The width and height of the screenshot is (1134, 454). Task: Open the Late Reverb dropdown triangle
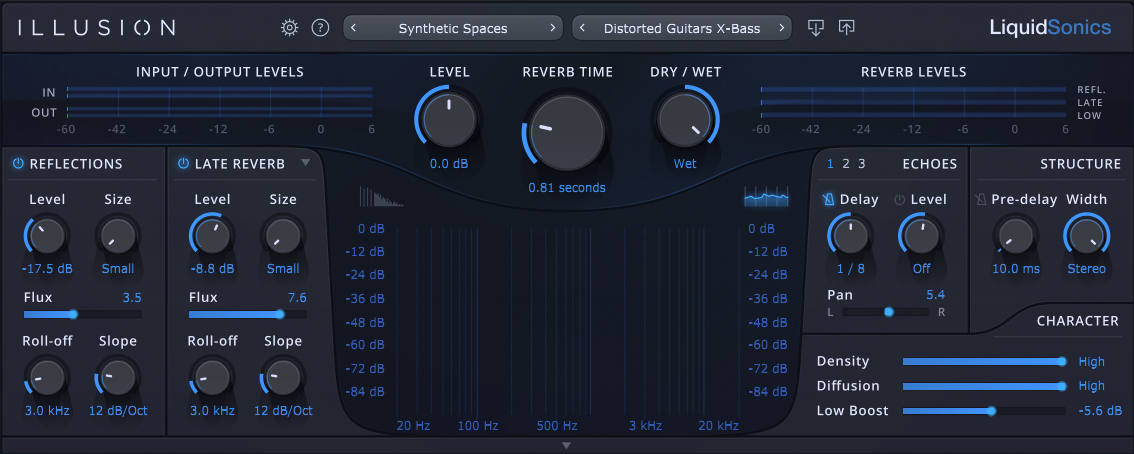click(x=305, y=163)
